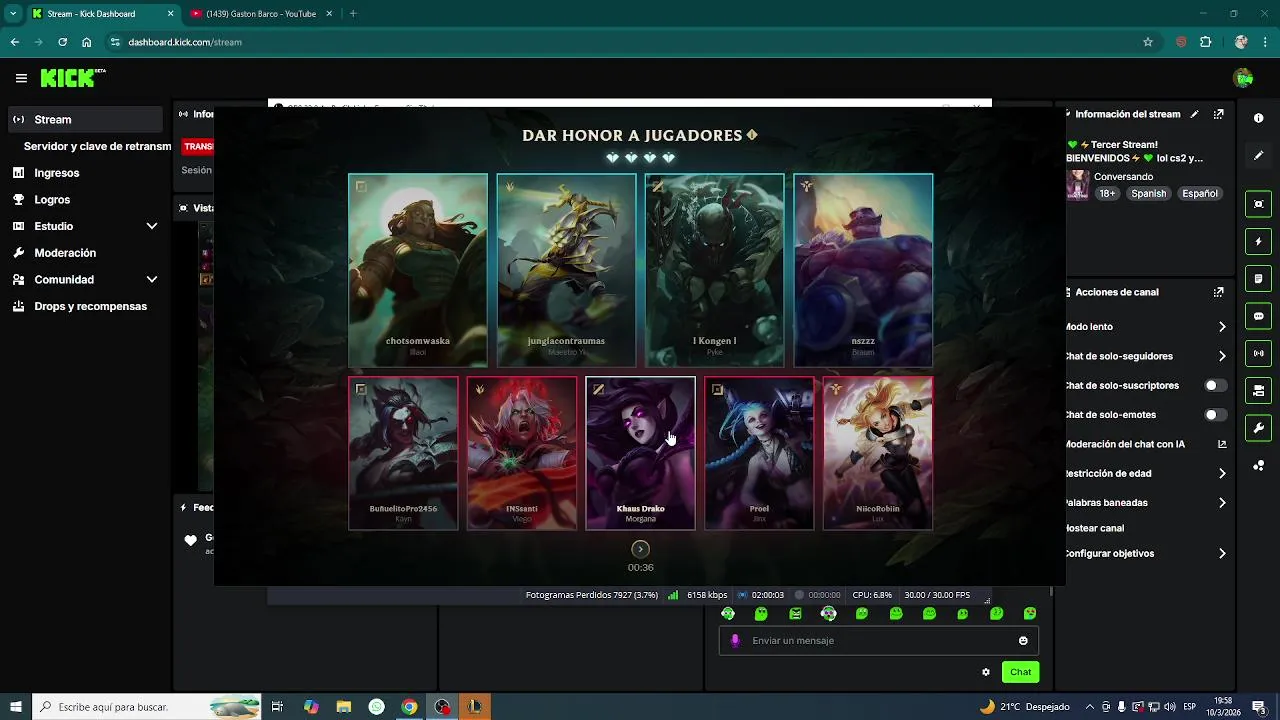Open the emoji picker in message box
This screenshot has height=720, width=1280.
coord(1023,641)
